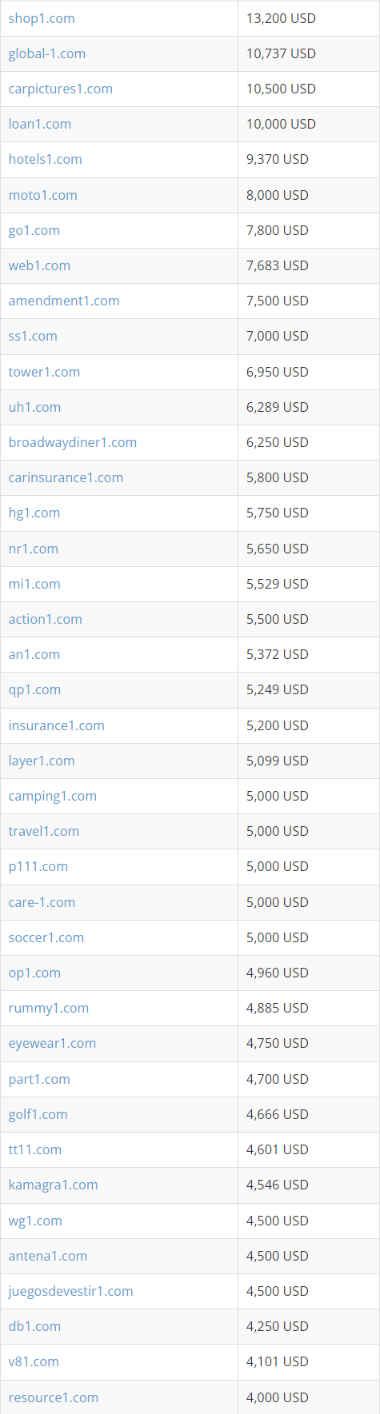Click the v81.com domain link
380x1414 pixels.
coord(34,1362)
